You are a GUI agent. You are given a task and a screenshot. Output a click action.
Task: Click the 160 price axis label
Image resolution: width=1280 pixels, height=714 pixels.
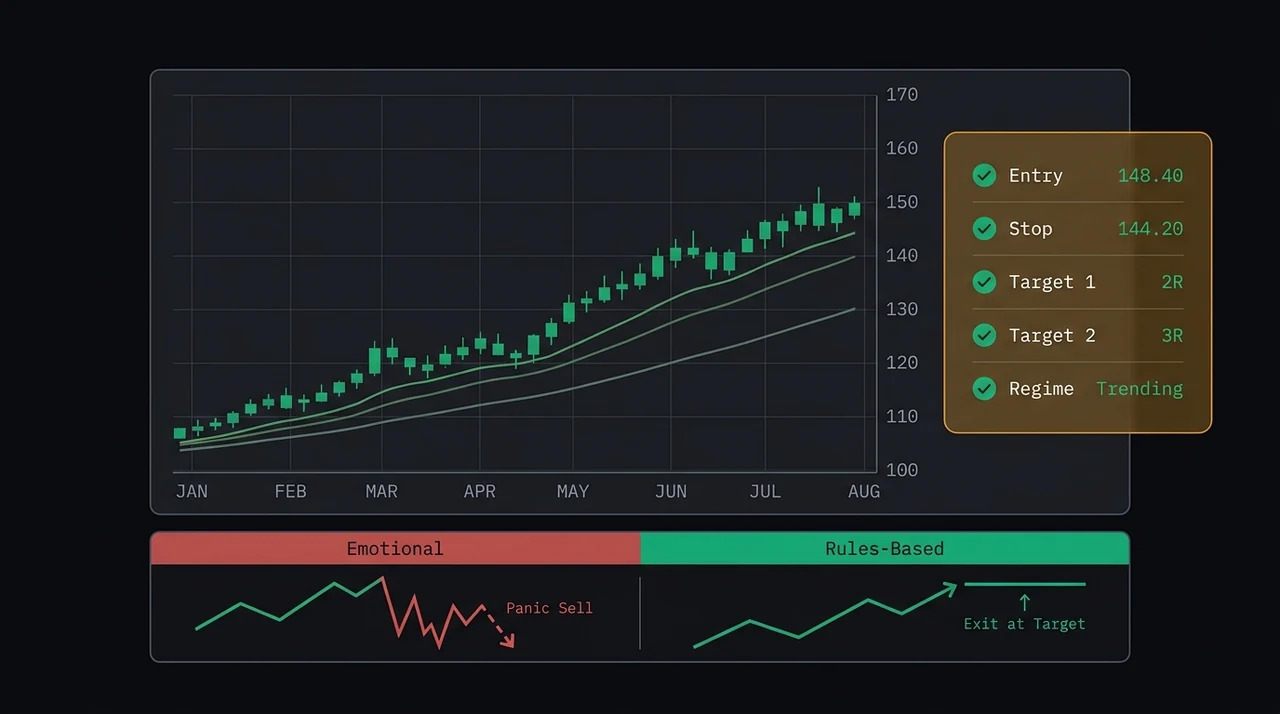point(902,148)
